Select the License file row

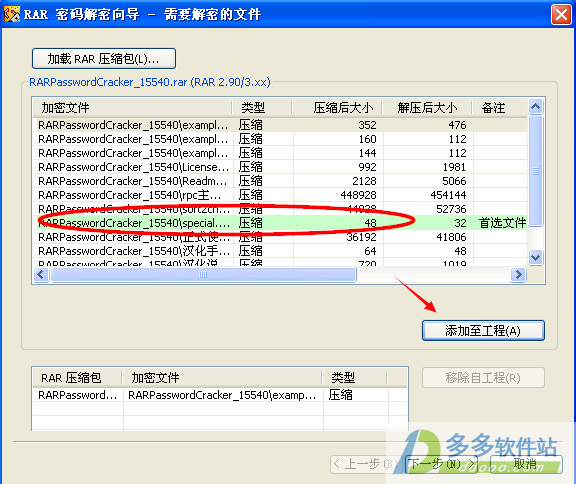tap(280, 167)
